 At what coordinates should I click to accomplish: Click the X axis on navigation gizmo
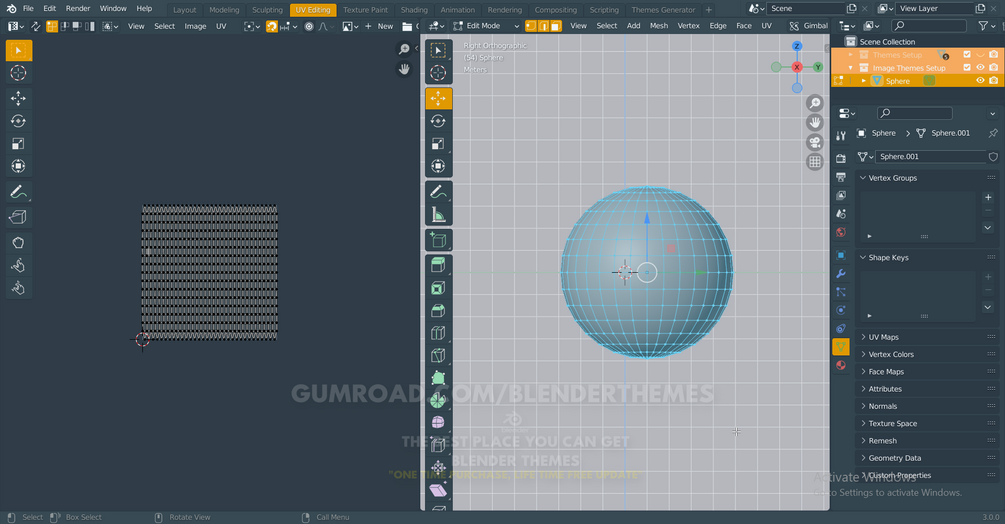797,67
